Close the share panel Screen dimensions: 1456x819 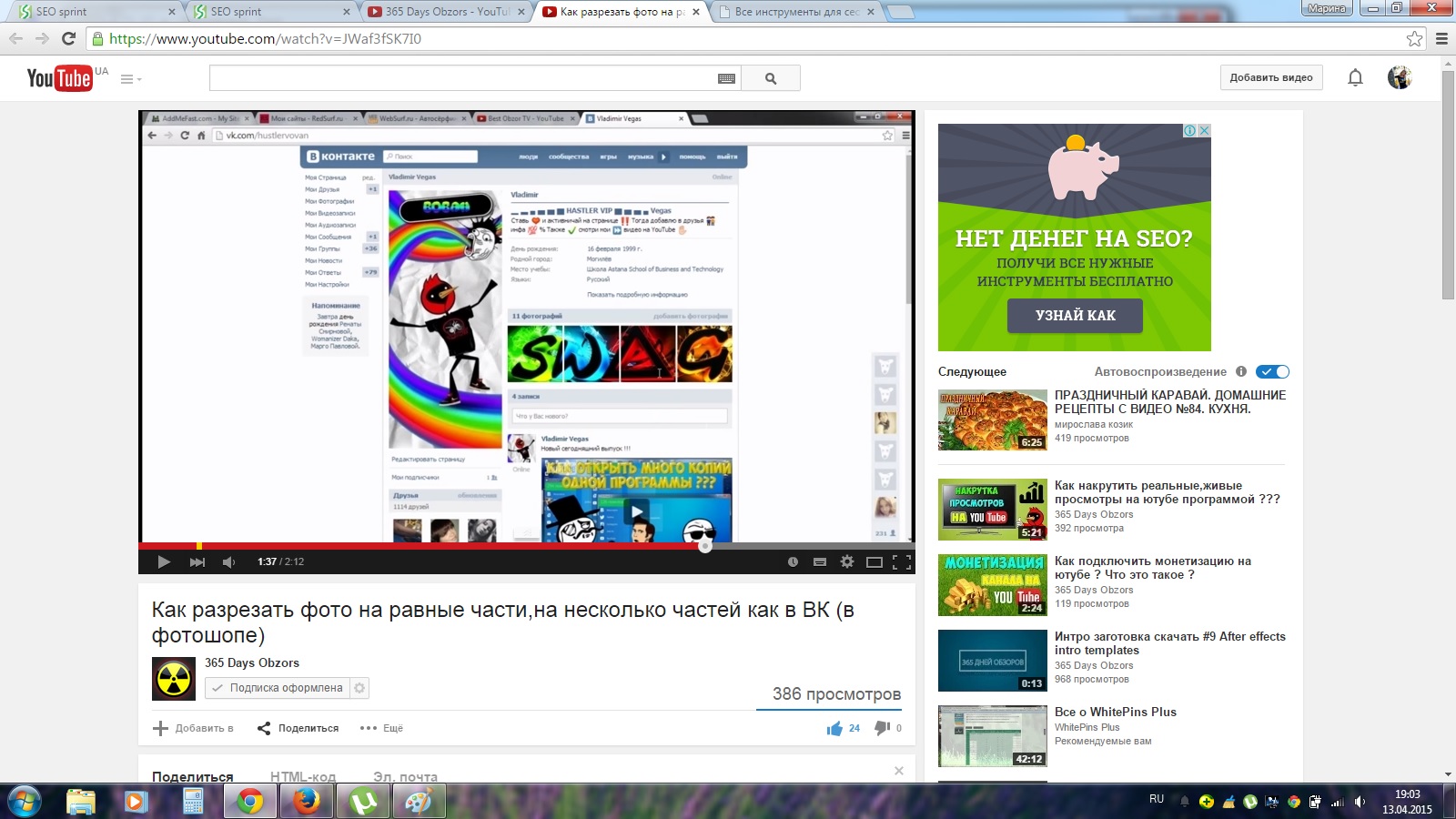(x=899, y=771)
